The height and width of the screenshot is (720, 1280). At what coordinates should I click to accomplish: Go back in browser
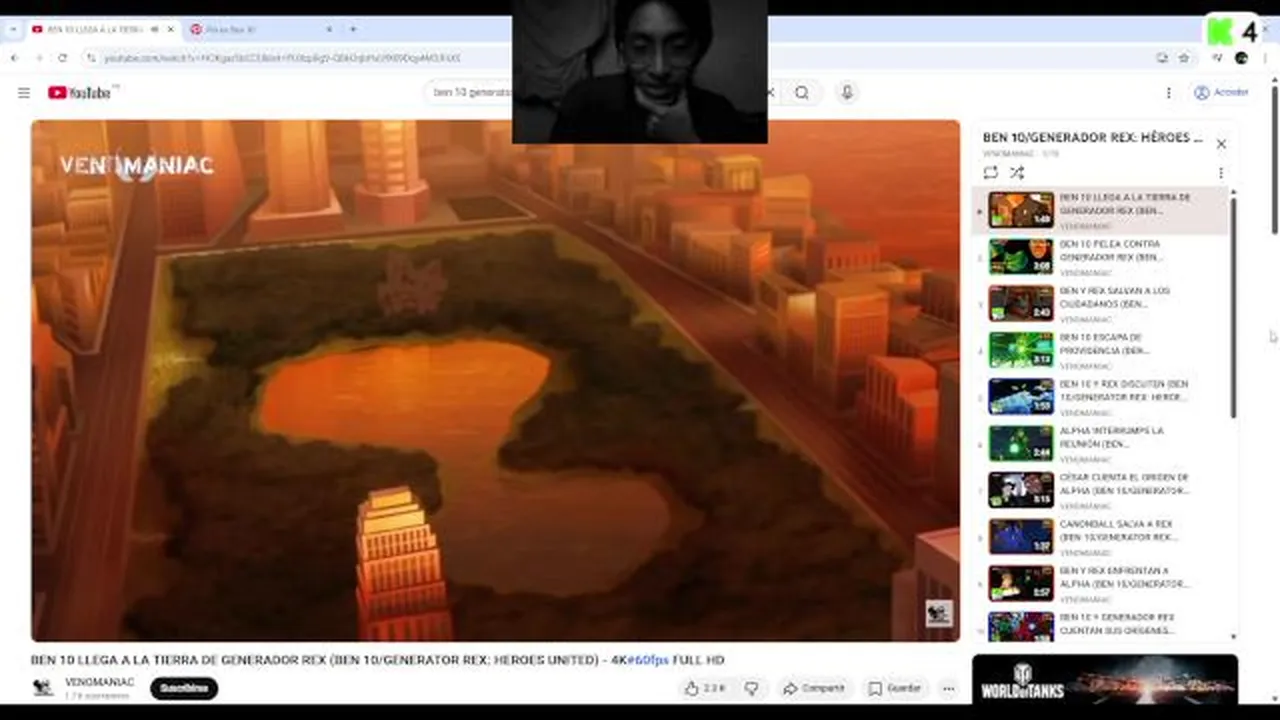(x=15, y=58)
